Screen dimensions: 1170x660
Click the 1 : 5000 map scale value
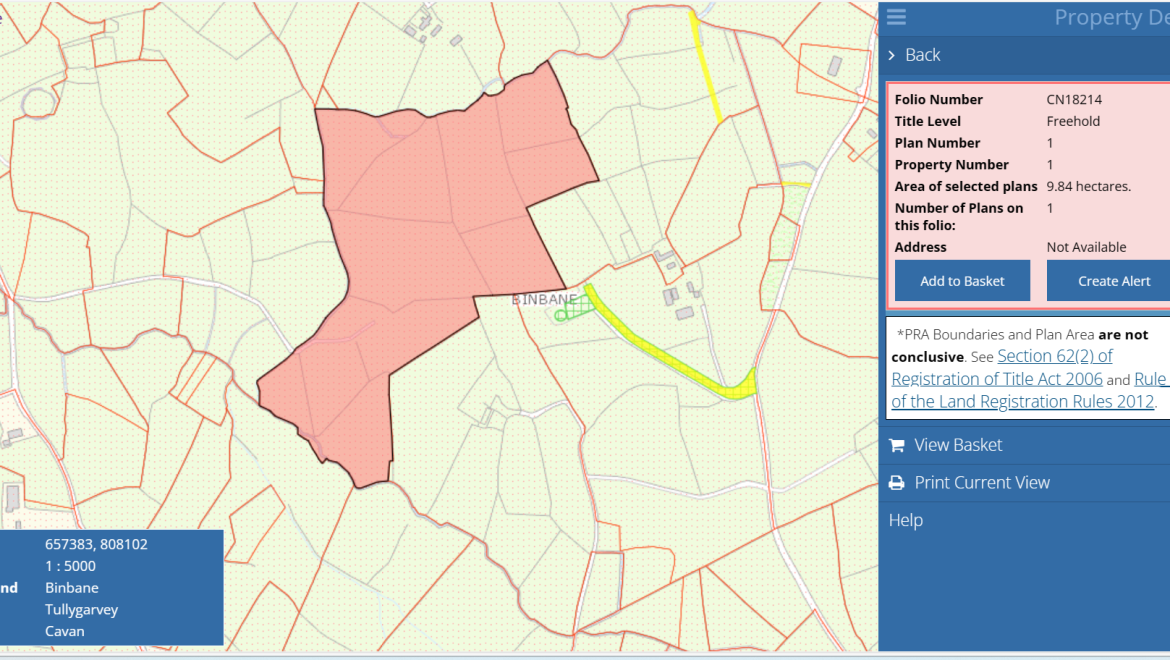(70, 566)
